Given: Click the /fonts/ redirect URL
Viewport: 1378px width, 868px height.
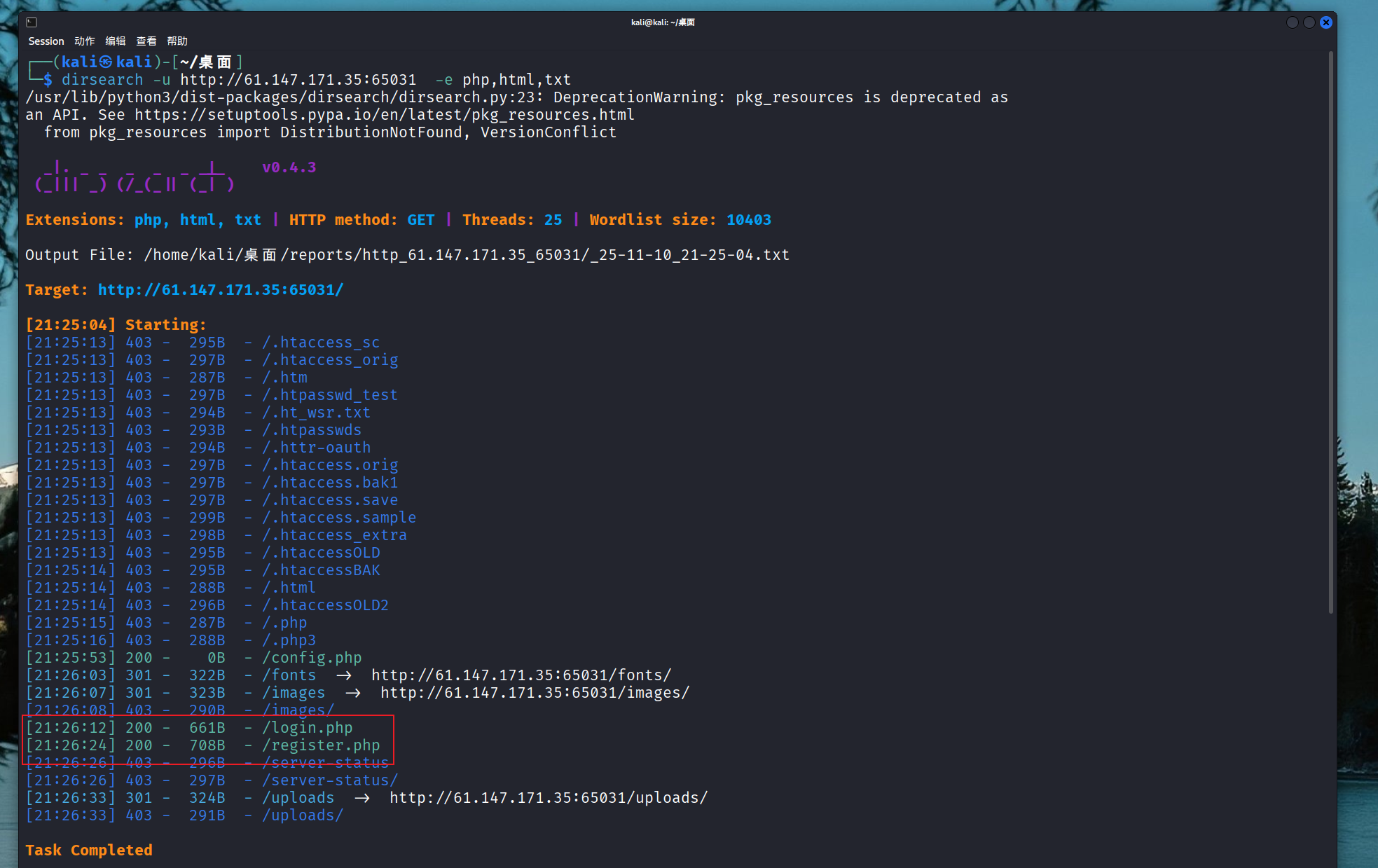Looking at the screenshot, I should (x=521, y=675).
